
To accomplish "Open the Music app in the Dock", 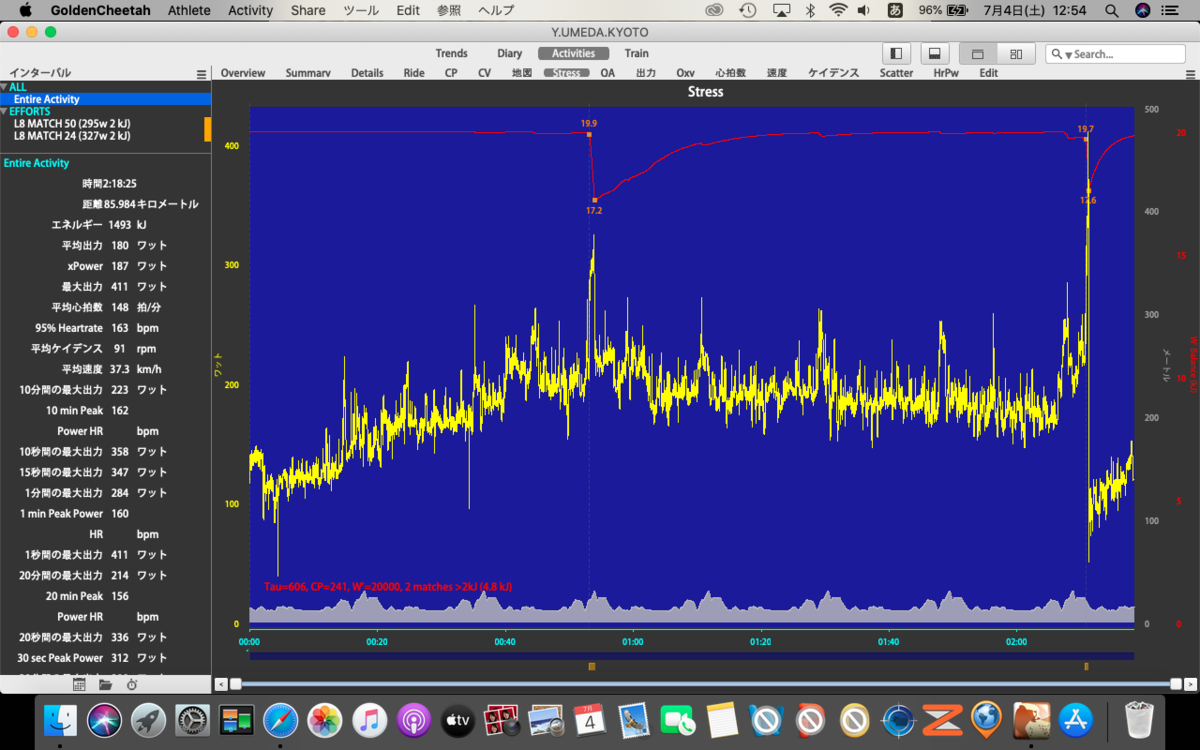I will [369, 719].
